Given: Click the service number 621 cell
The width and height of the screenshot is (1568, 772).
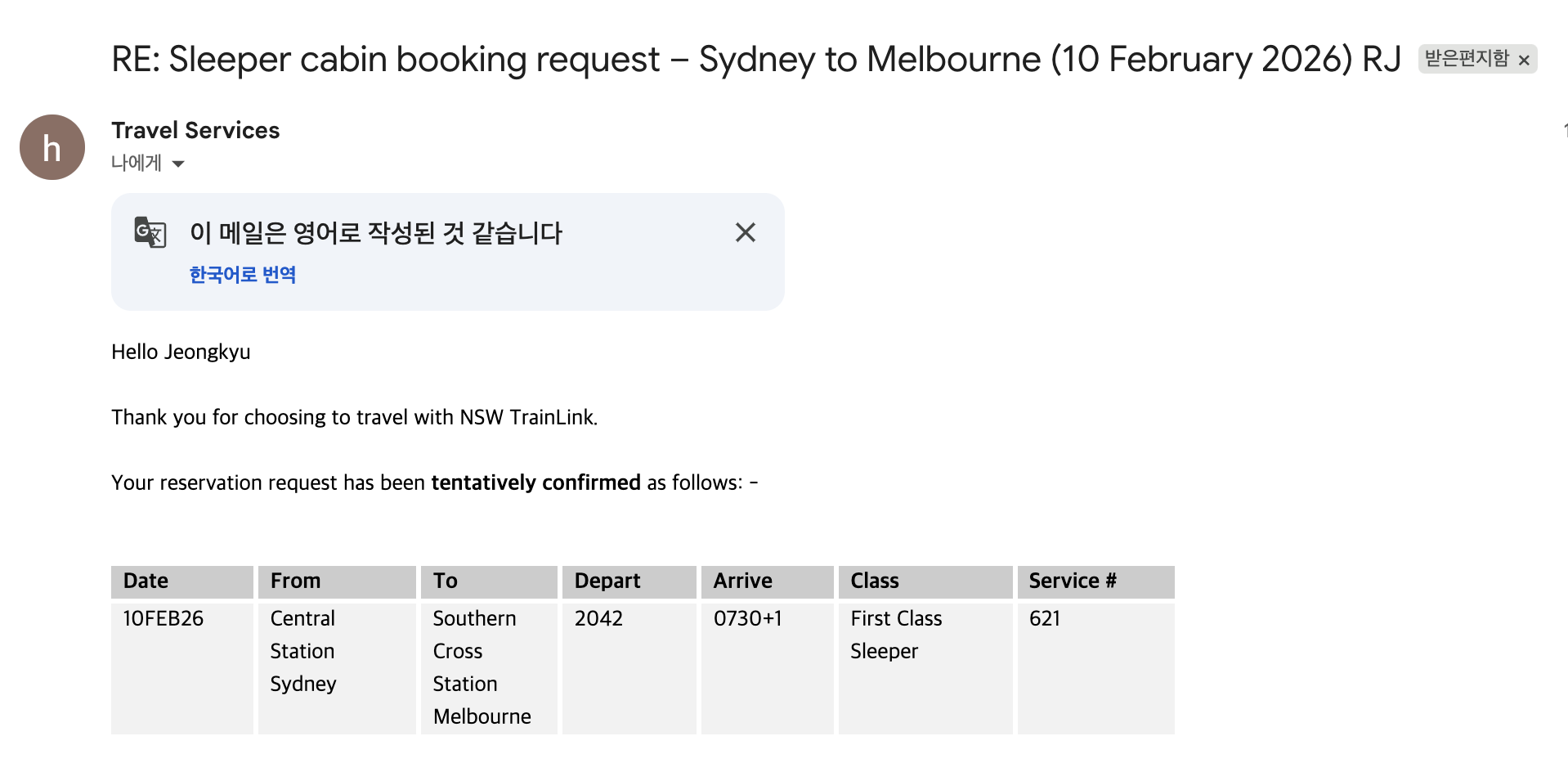Looking at the screenshot, I should [1045, 618].
